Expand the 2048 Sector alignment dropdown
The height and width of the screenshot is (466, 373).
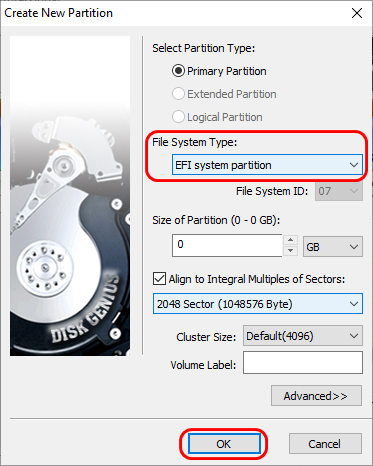(x=258, y=304)
